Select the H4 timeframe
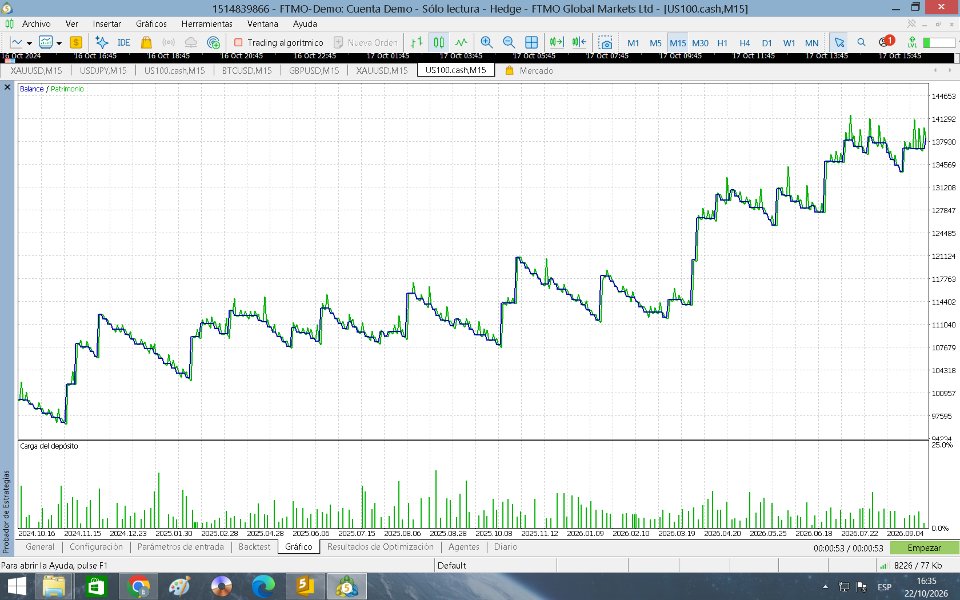Image resolution: width=960 pixels, height=600 pixels. point(744,43)
